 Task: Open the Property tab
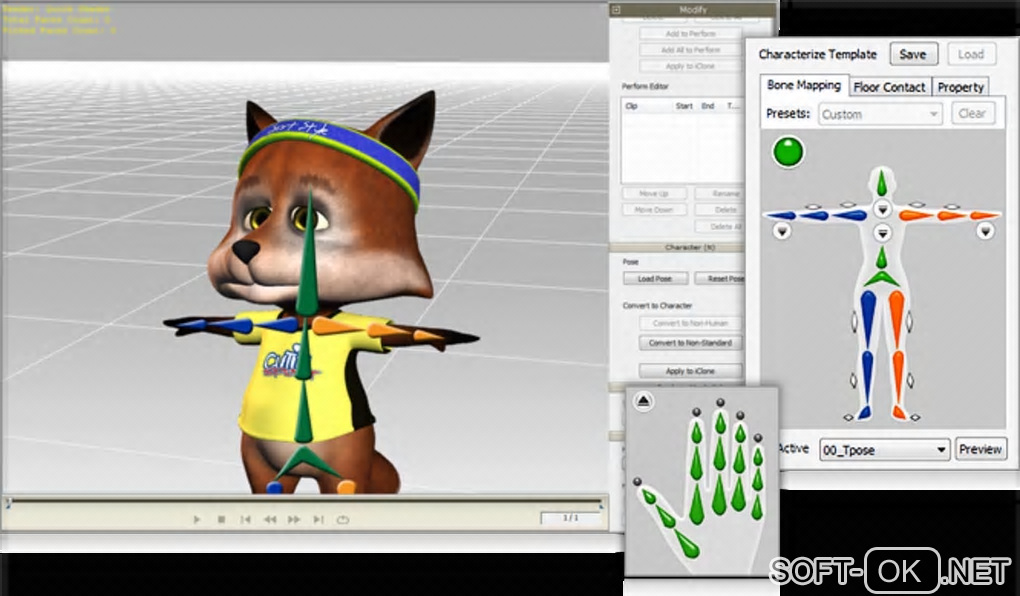[960, 87]
